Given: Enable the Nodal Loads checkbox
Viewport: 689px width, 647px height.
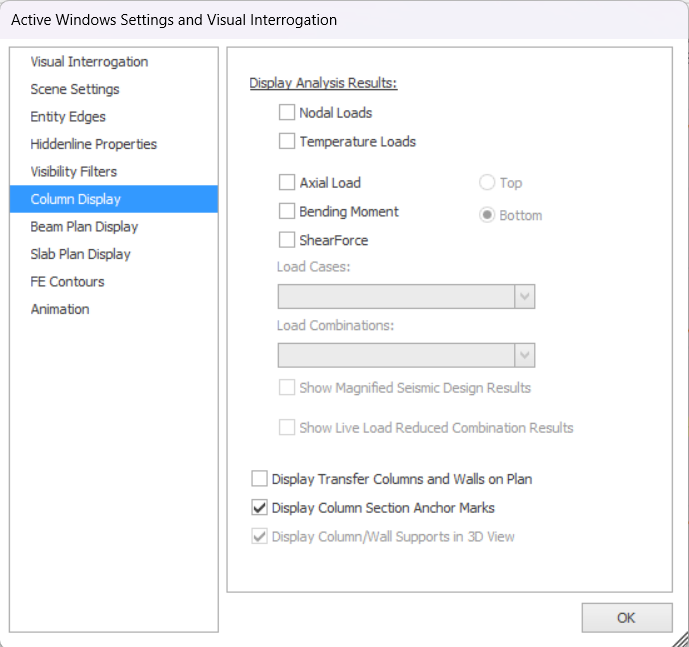Looking at the screenshot, I should click(x=287, y=113).
